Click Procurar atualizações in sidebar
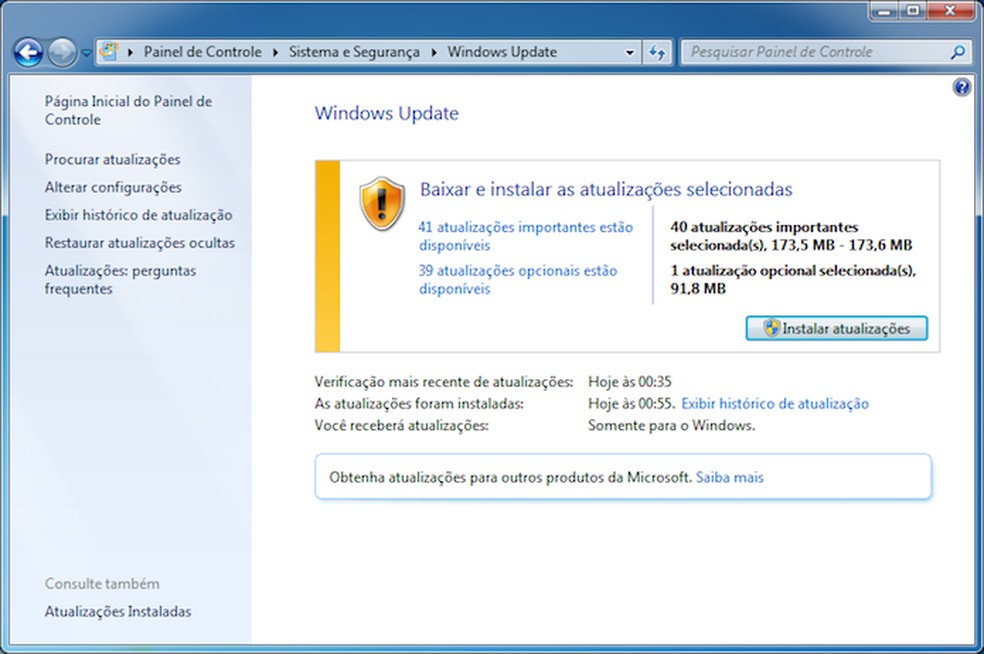The height and width of the screenshot is (654, 984). pos(112,159)
